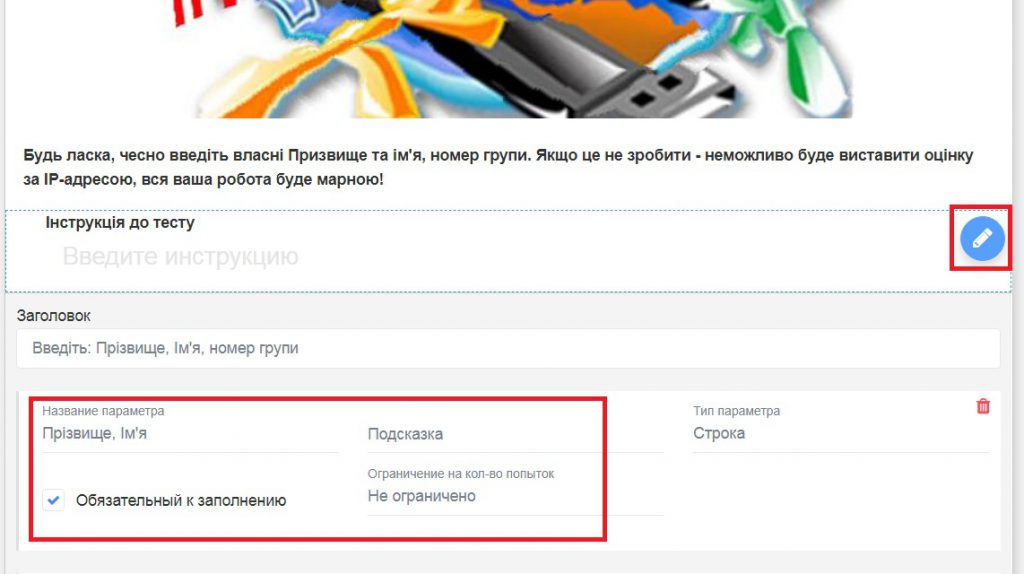1024x574 pixels.
Task: Click the 'Ограничение на кол-во попыток' label
Action: coord(461,473)
